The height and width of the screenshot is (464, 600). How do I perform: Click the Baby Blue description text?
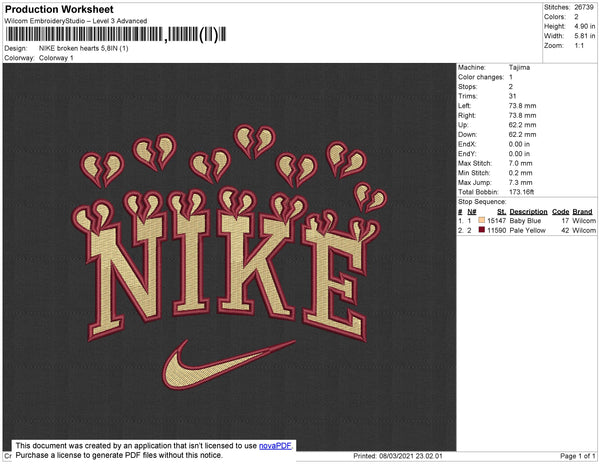[x=525, y=221]
